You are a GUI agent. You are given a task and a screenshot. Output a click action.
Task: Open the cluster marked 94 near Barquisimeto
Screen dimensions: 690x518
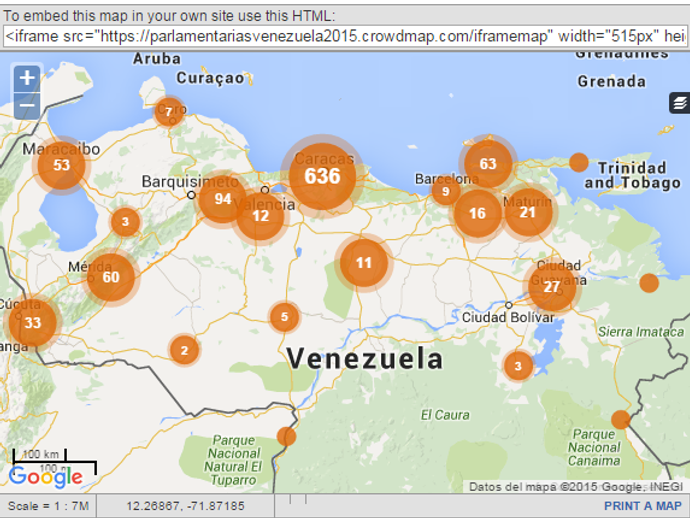(x=223, y=199)
